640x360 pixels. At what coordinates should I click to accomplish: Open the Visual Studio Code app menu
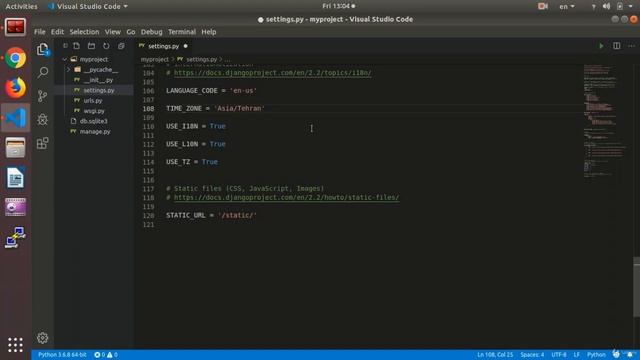coord(88,7)
